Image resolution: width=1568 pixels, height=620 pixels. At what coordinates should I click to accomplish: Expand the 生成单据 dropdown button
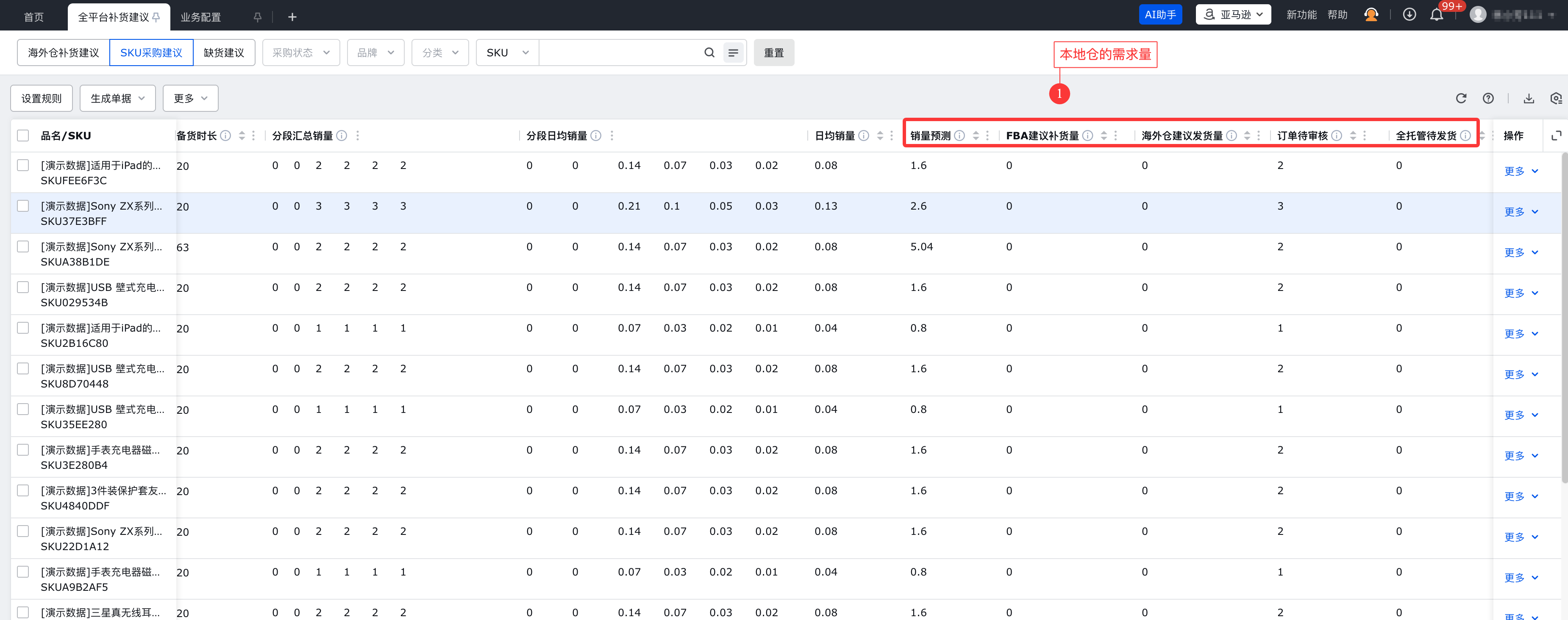point(117,98)
